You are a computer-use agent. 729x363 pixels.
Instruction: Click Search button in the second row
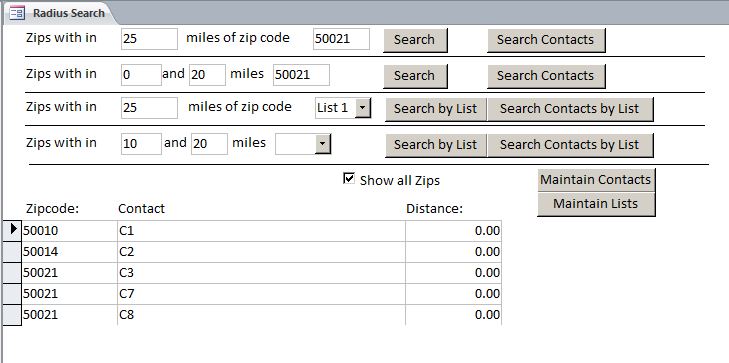tap(415, 76)
